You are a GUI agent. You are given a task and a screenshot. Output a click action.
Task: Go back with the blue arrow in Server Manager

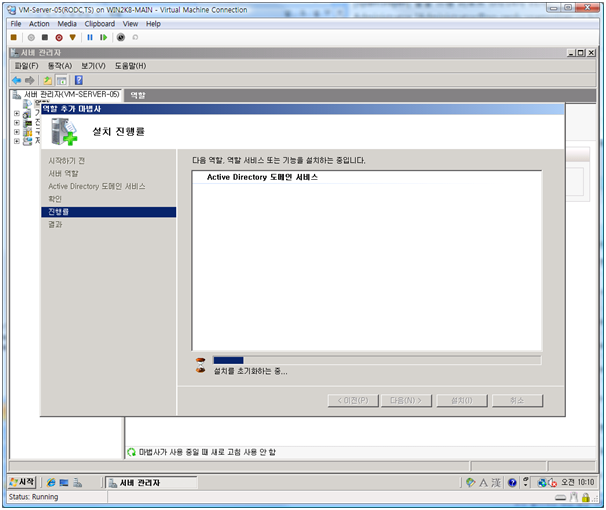coord(17,80)
